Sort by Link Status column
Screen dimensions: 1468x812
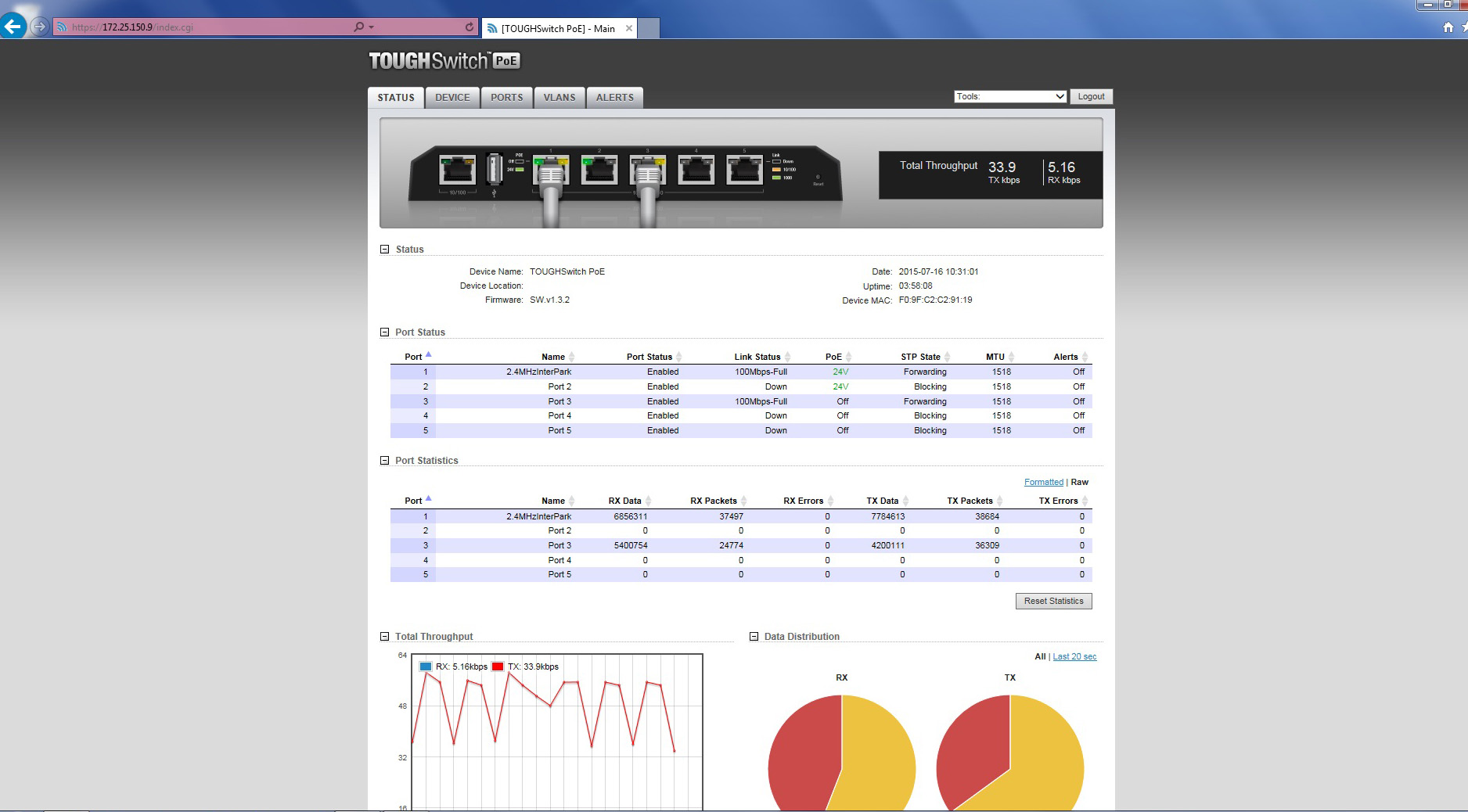(x=762, y=357)
